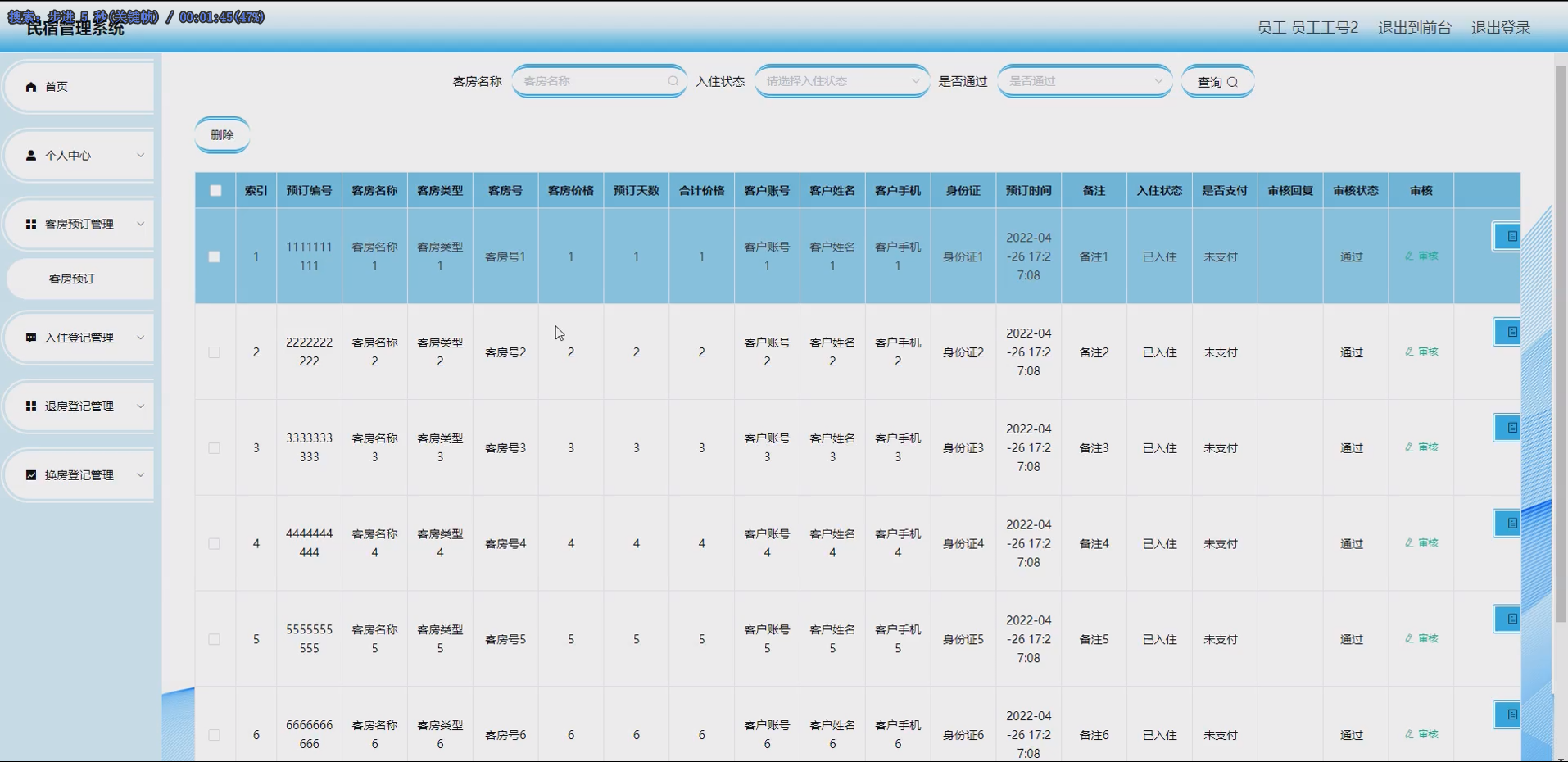Viewport: 1568px width, 762px height.
Task: Expand 换房登记管理 menu chevron
Action: coord(140,475)
